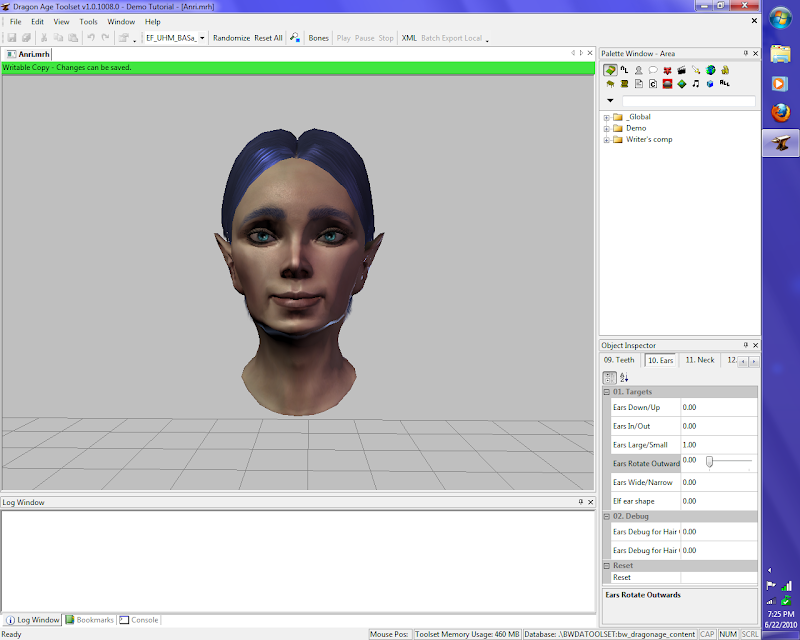The height and width of the screenshot is (640, 800).
Task: Open the EF_UHM_BASa dropdown
Action: [202, 38]
